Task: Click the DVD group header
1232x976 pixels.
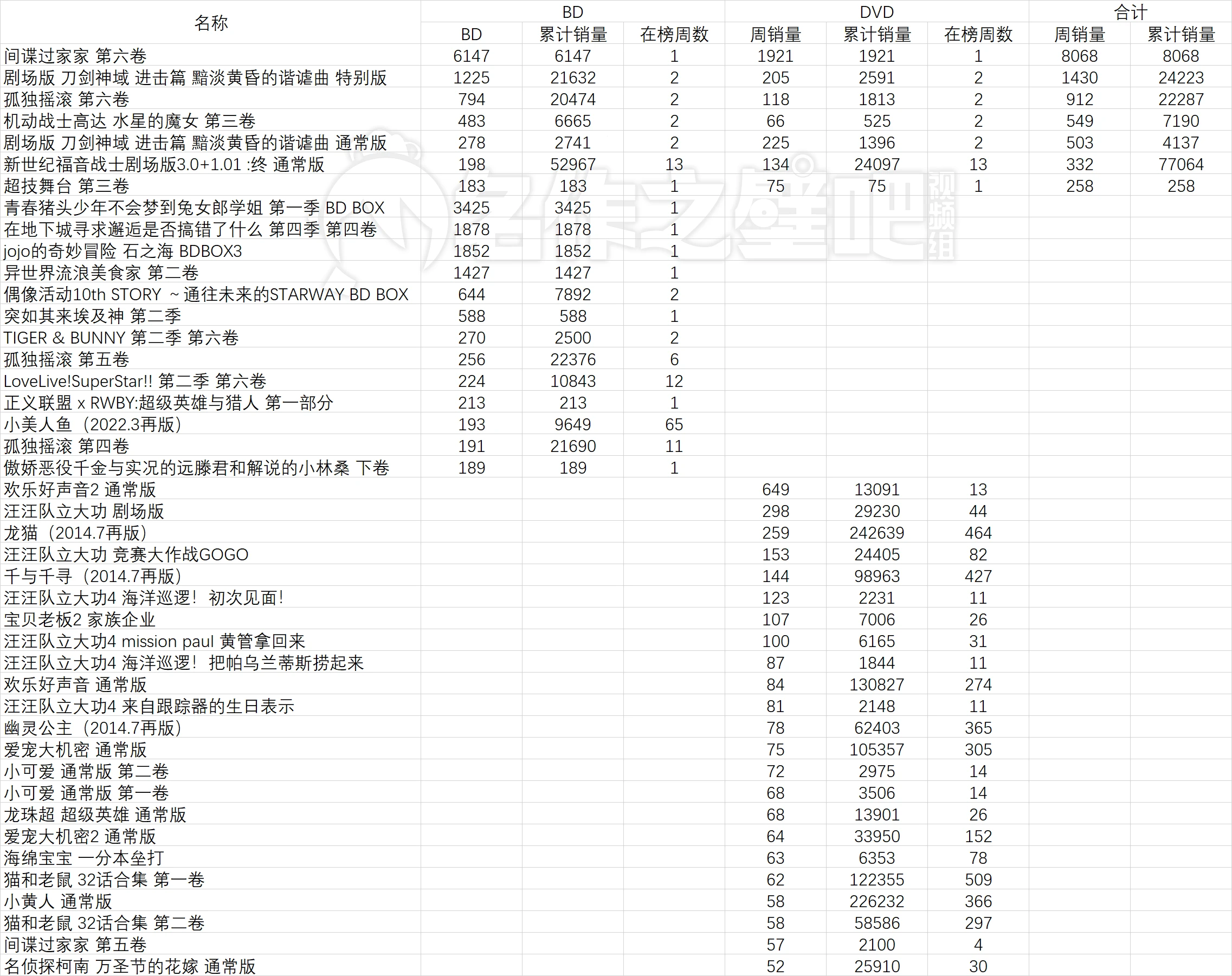Action: (876, 12)
